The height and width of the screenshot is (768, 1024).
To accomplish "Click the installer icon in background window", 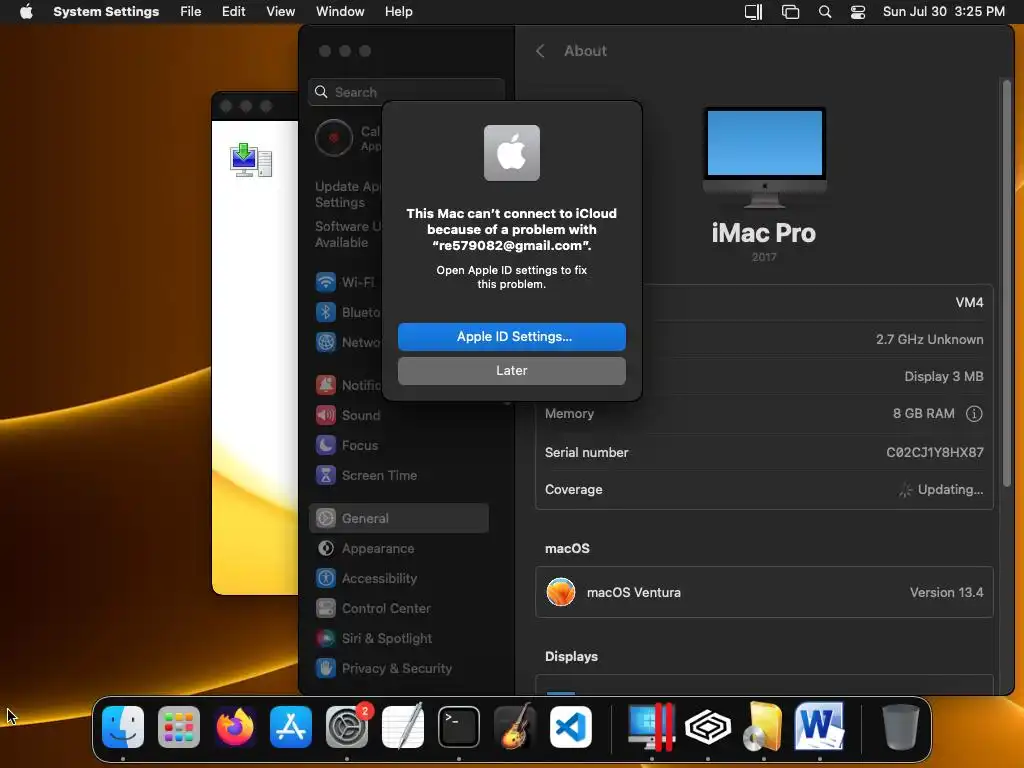I will [251, 161].
